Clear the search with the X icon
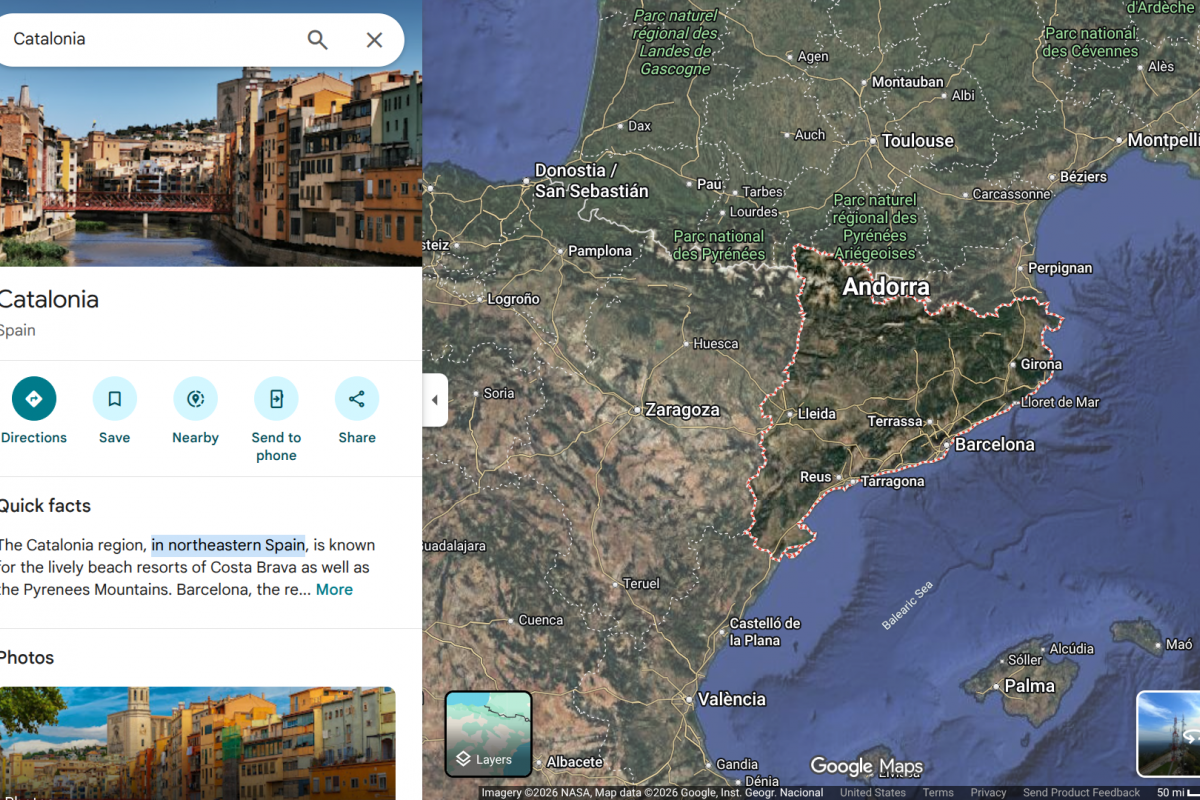Image resolution: width=1200 pixels, height=800 pixels. point(374,40)
